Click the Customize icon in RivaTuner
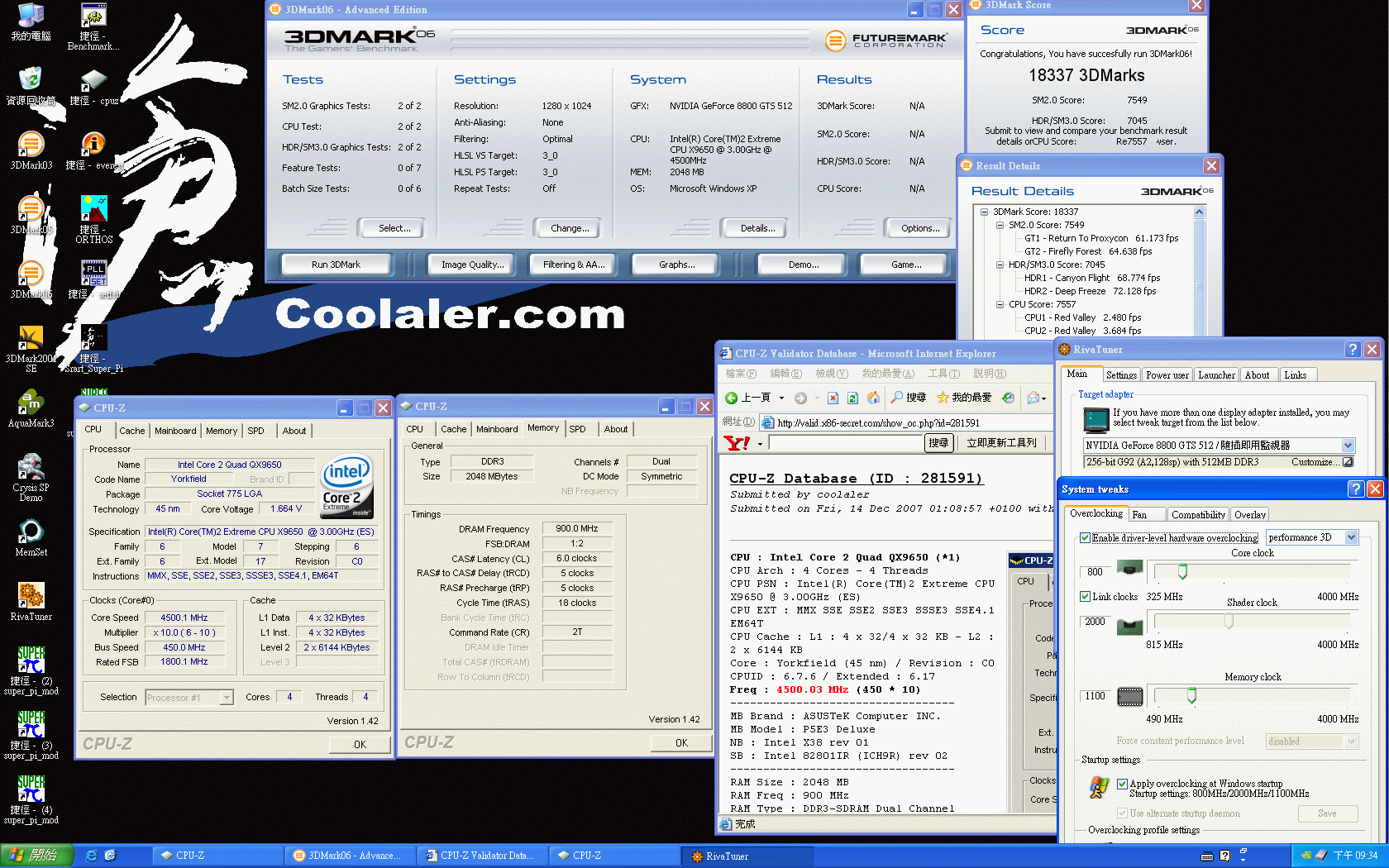1389x868 pixels. (1348, 462)
